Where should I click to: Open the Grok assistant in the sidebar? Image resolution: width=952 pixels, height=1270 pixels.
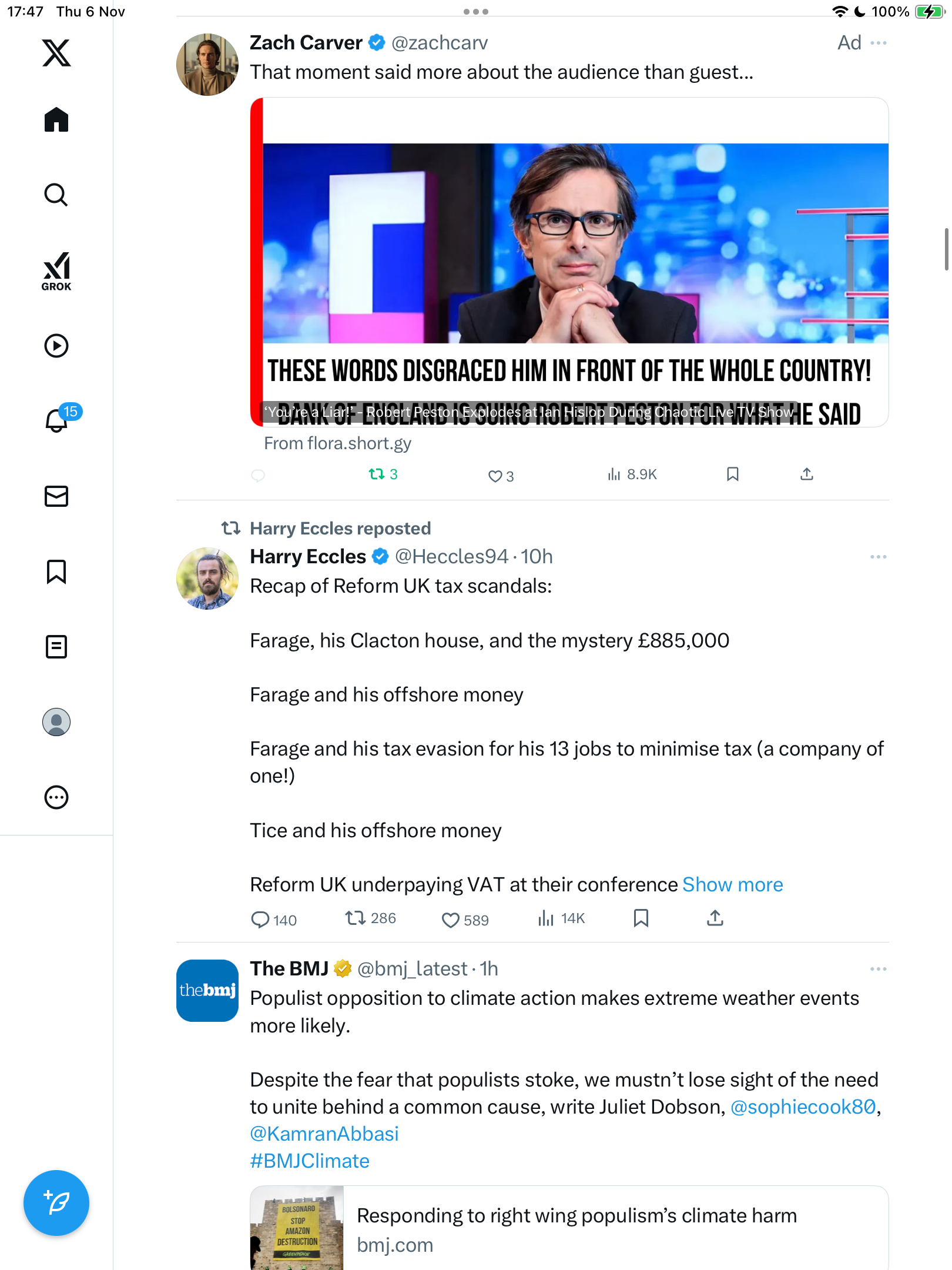coord(56,272)
